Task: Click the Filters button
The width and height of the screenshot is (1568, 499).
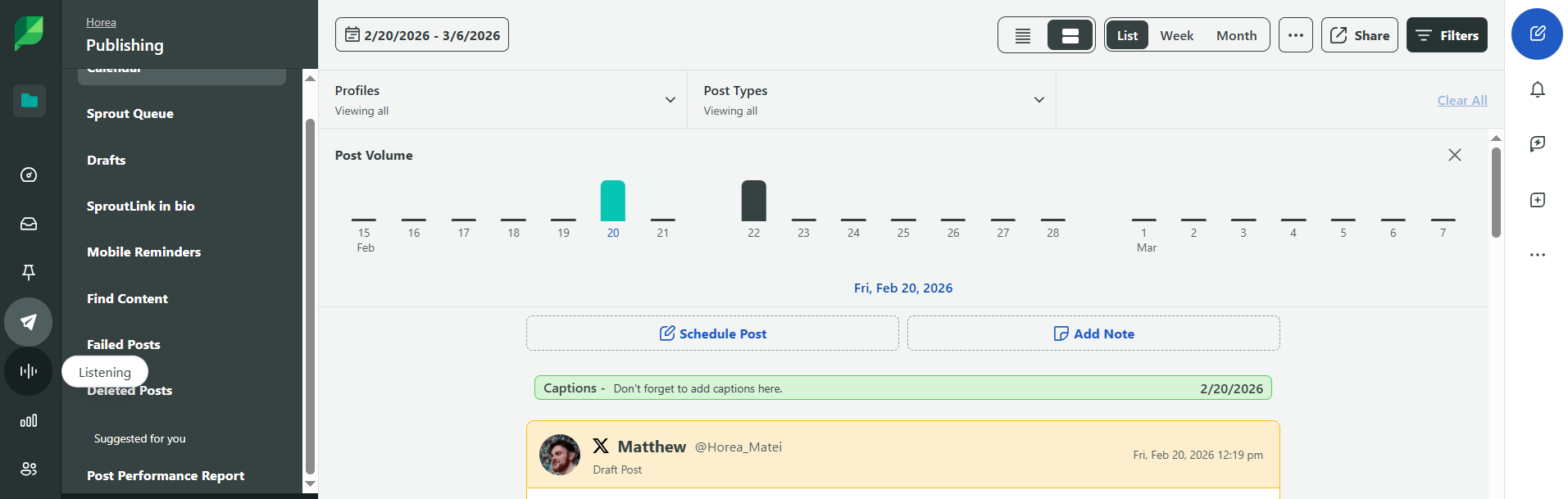Action: [1447, 35]
